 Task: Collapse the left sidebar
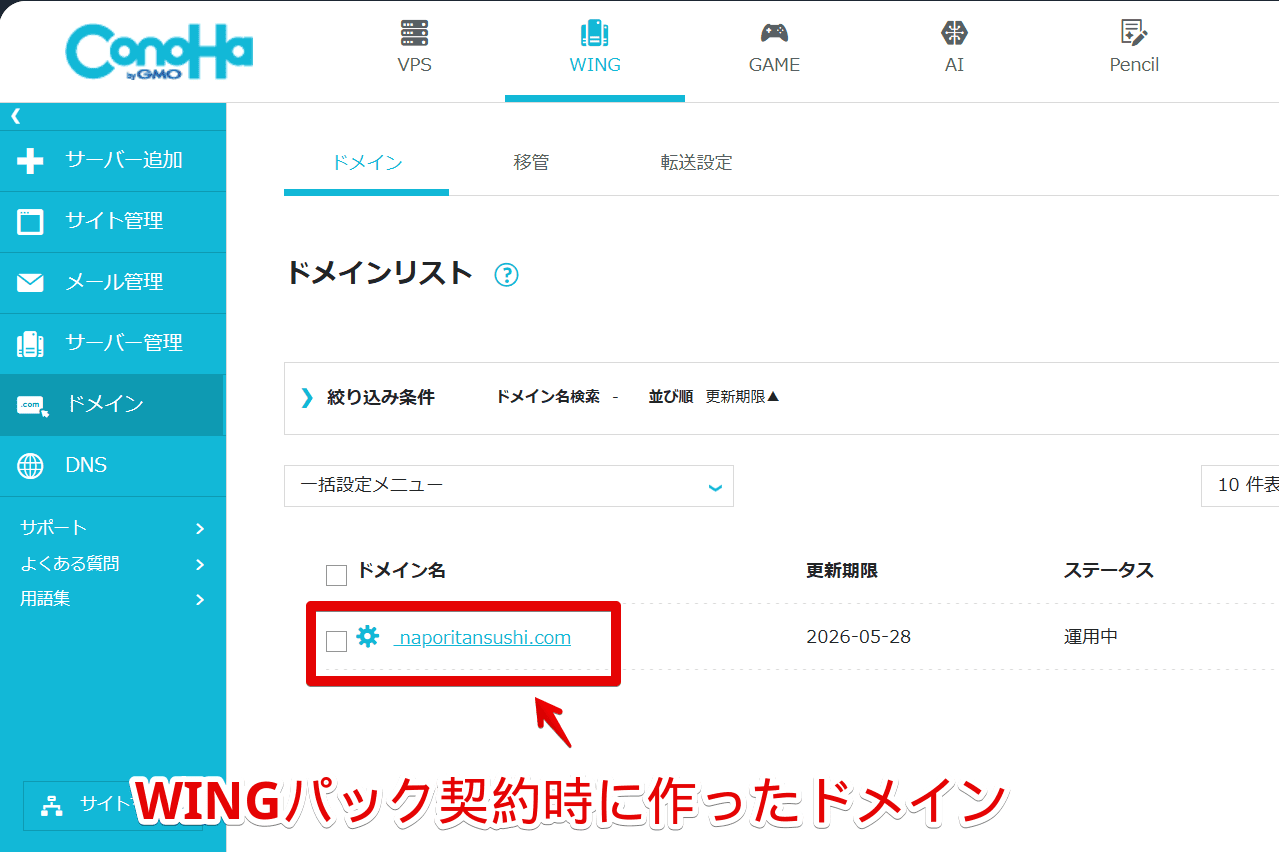pyautogui.click(x=14, y=115)
